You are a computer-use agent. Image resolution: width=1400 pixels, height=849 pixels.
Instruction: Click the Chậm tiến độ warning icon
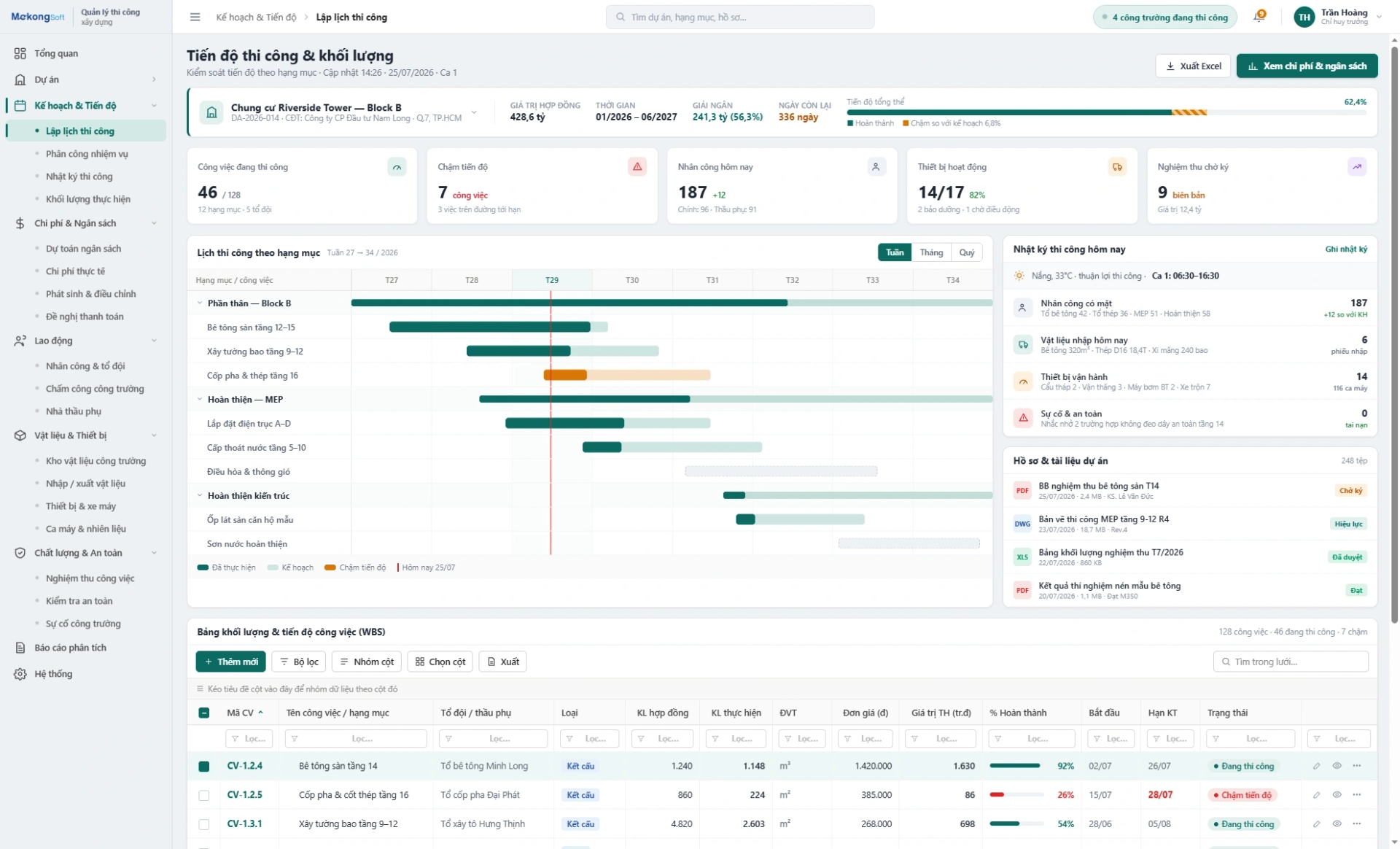637,167
